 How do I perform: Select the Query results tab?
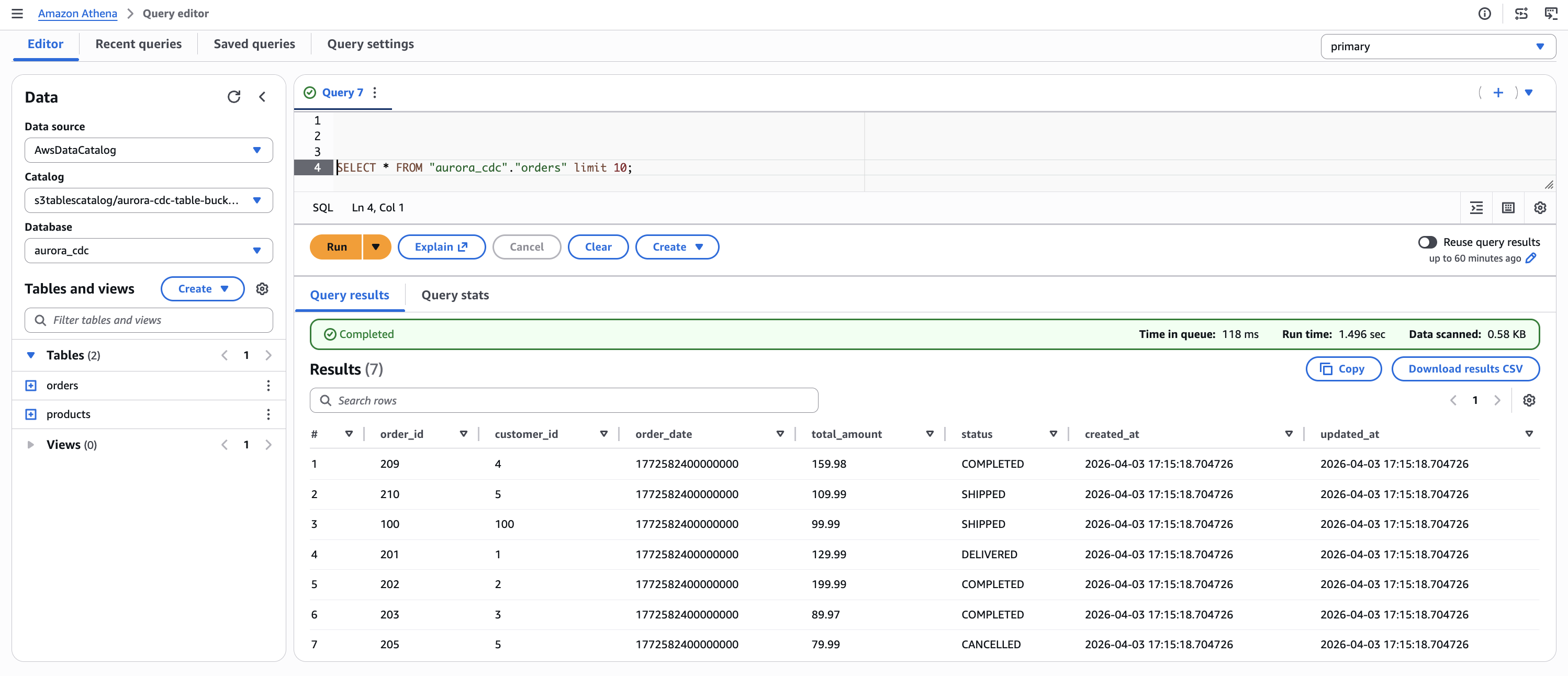350,295
